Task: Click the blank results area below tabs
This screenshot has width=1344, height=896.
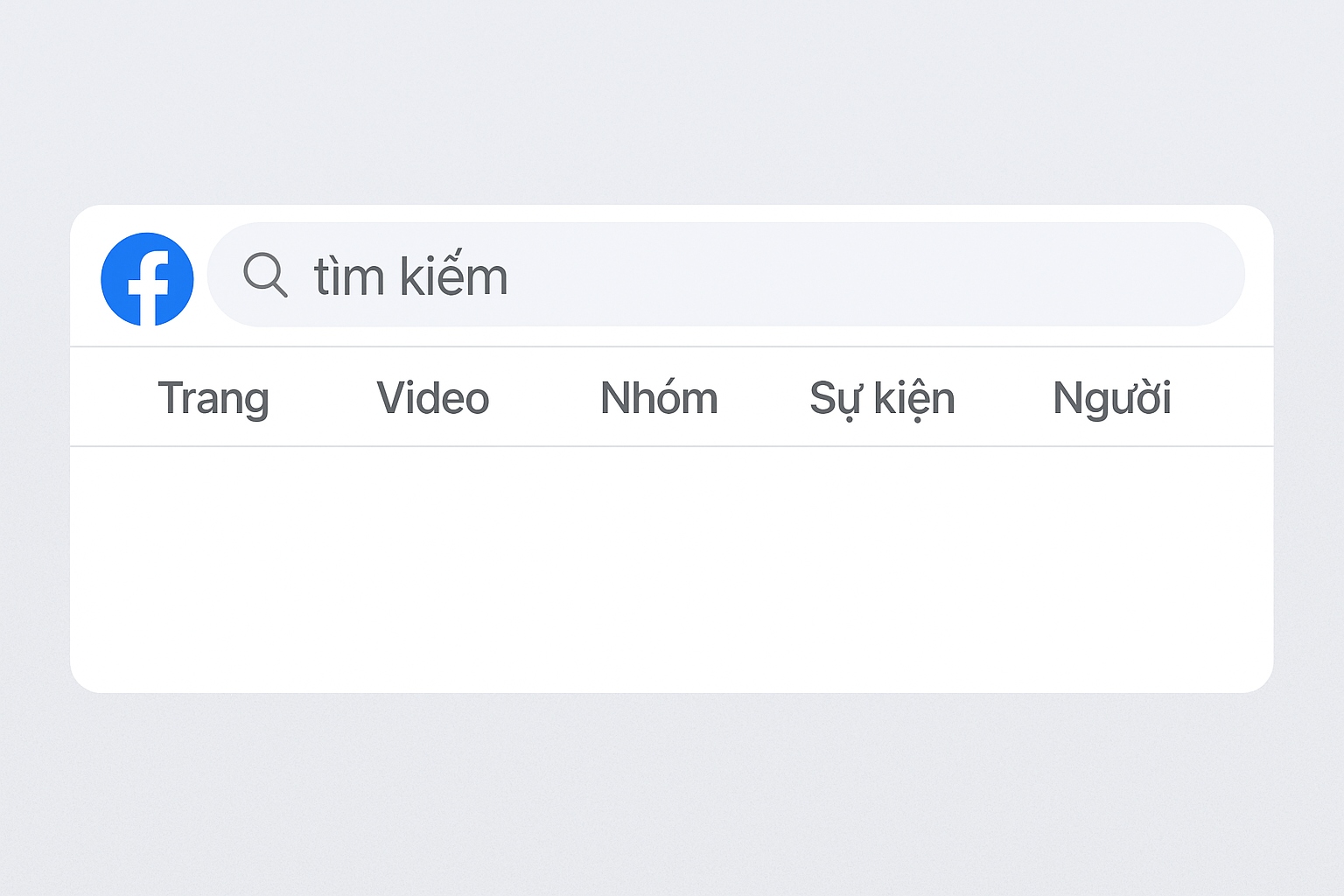Action: (x=672, y=569)
